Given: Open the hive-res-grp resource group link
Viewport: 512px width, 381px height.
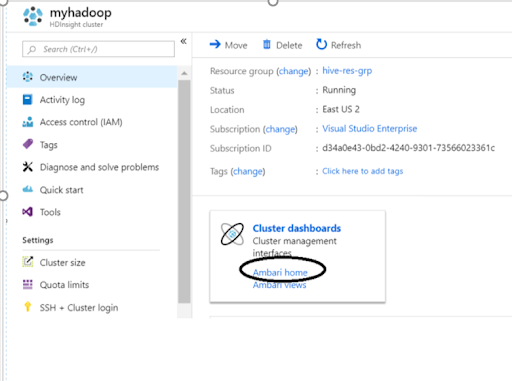Looking at the screenshot, I should [347, 71].
